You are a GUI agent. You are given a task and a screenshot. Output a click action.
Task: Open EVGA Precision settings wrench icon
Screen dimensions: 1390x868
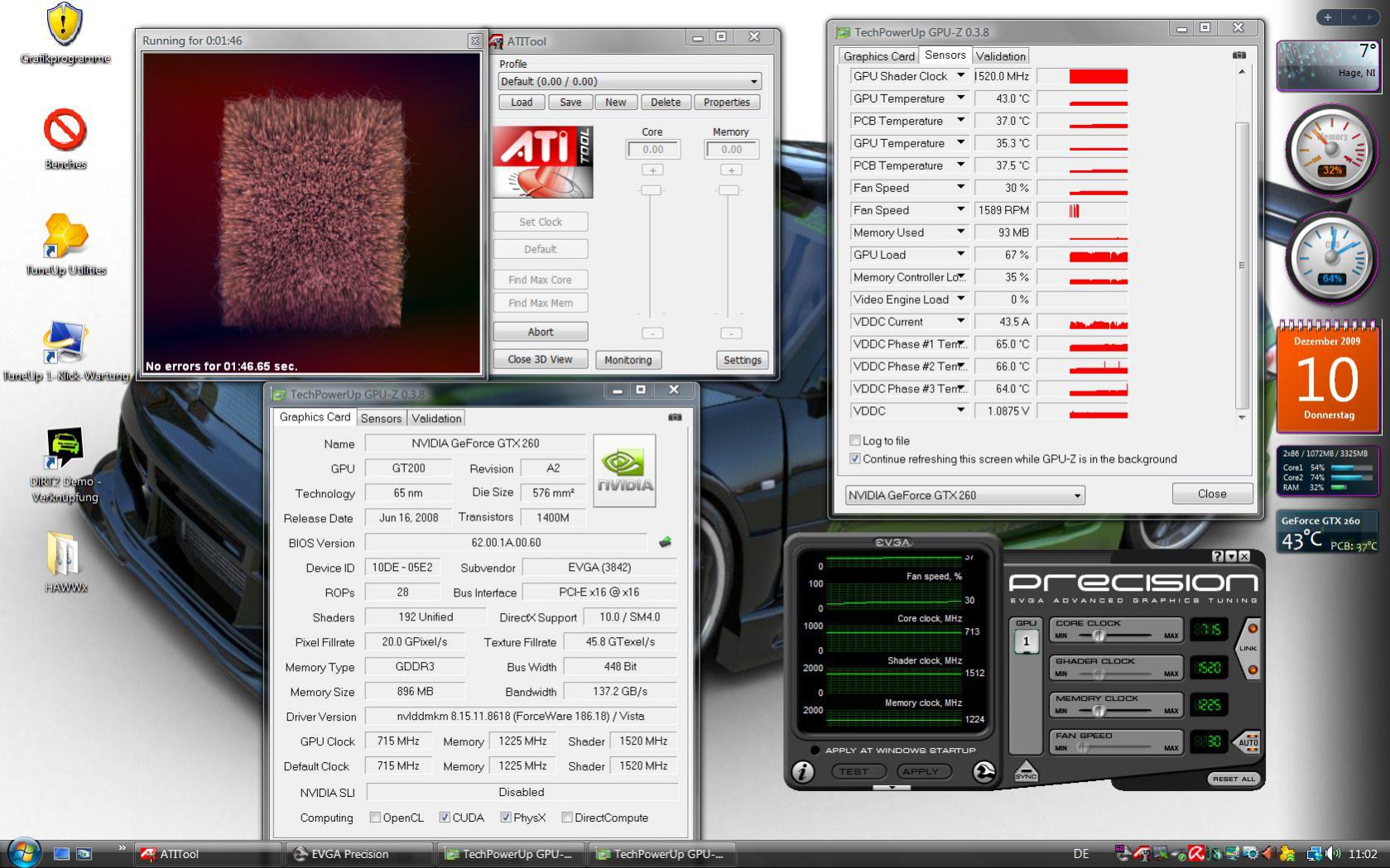[x=984, y=772]
